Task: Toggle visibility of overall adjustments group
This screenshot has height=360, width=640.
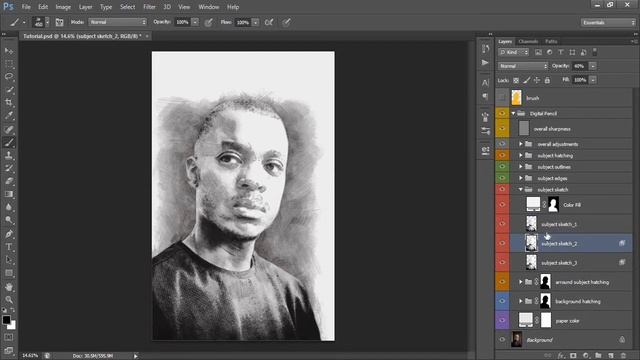Action: tap(502, 144)
